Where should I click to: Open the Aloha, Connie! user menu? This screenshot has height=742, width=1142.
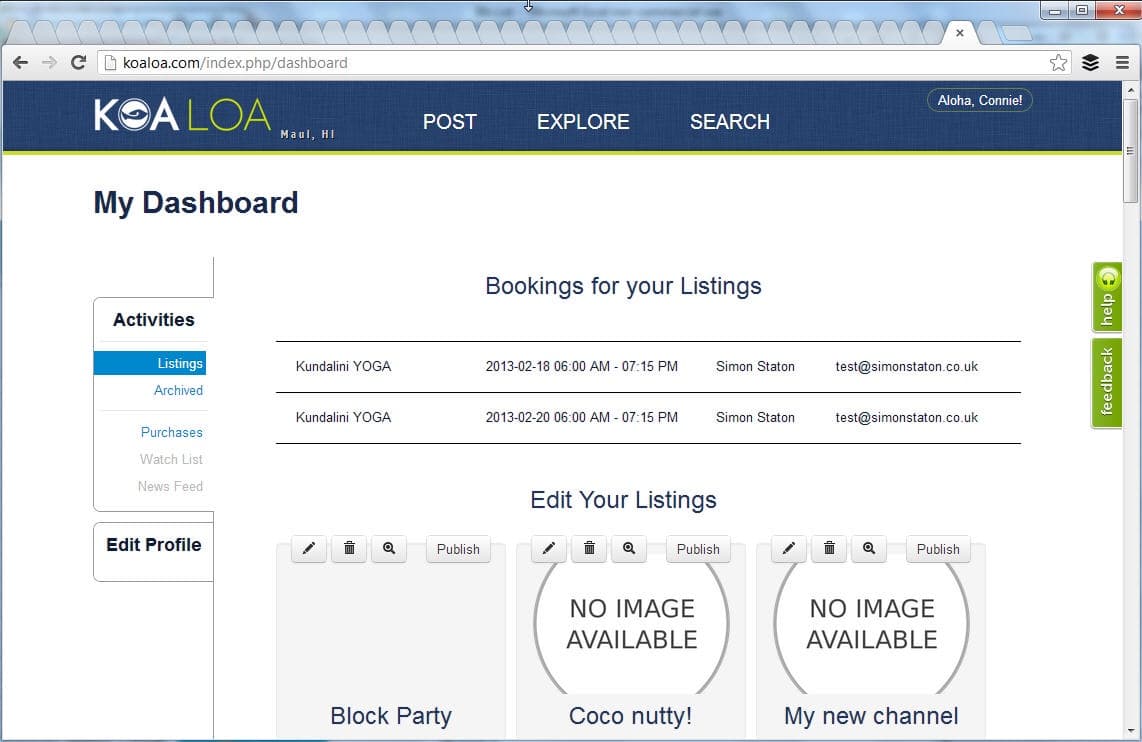(979, 101)
